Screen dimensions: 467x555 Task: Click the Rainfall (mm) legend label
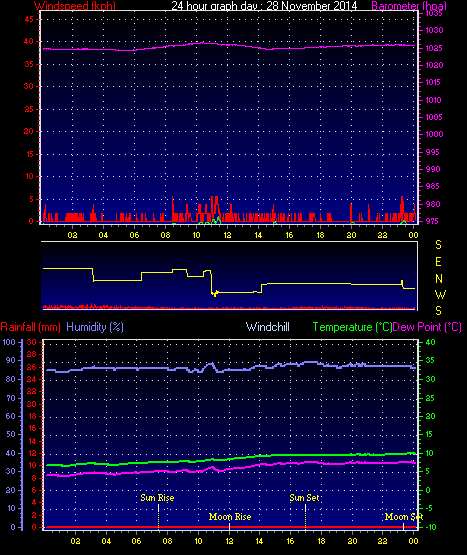30,327
